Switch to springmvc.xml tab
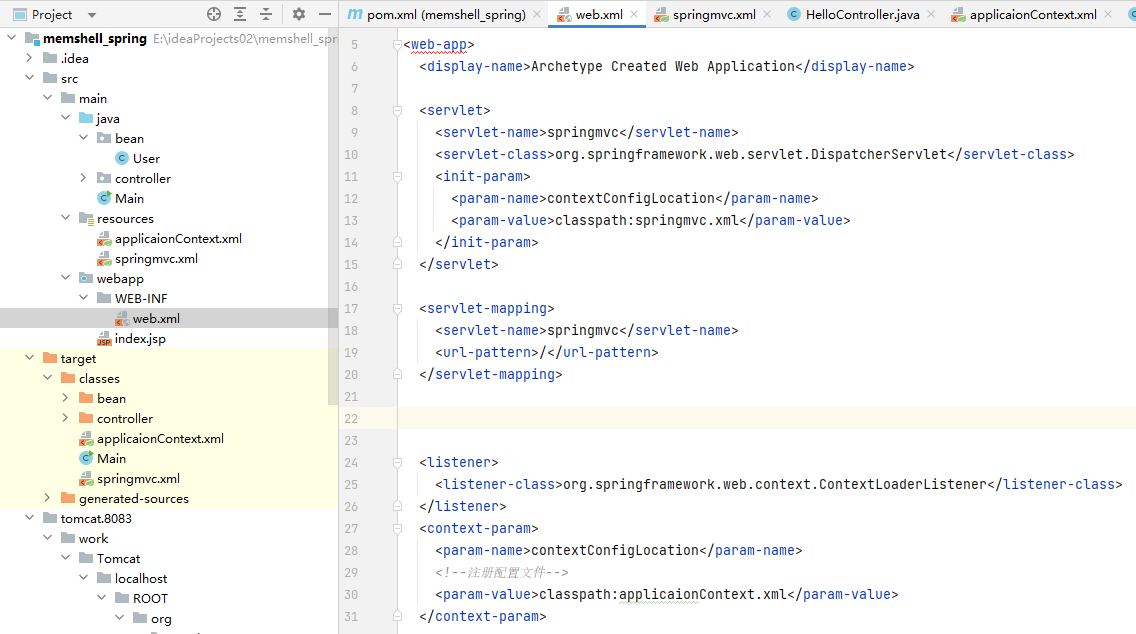 (713, 15)
